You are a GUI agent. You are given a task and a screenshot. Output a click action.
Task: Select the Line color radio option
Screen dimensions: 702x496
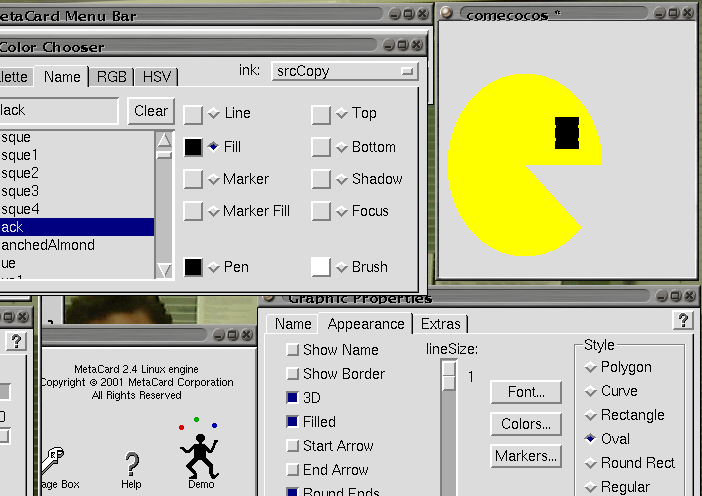[x=214, y=113]
